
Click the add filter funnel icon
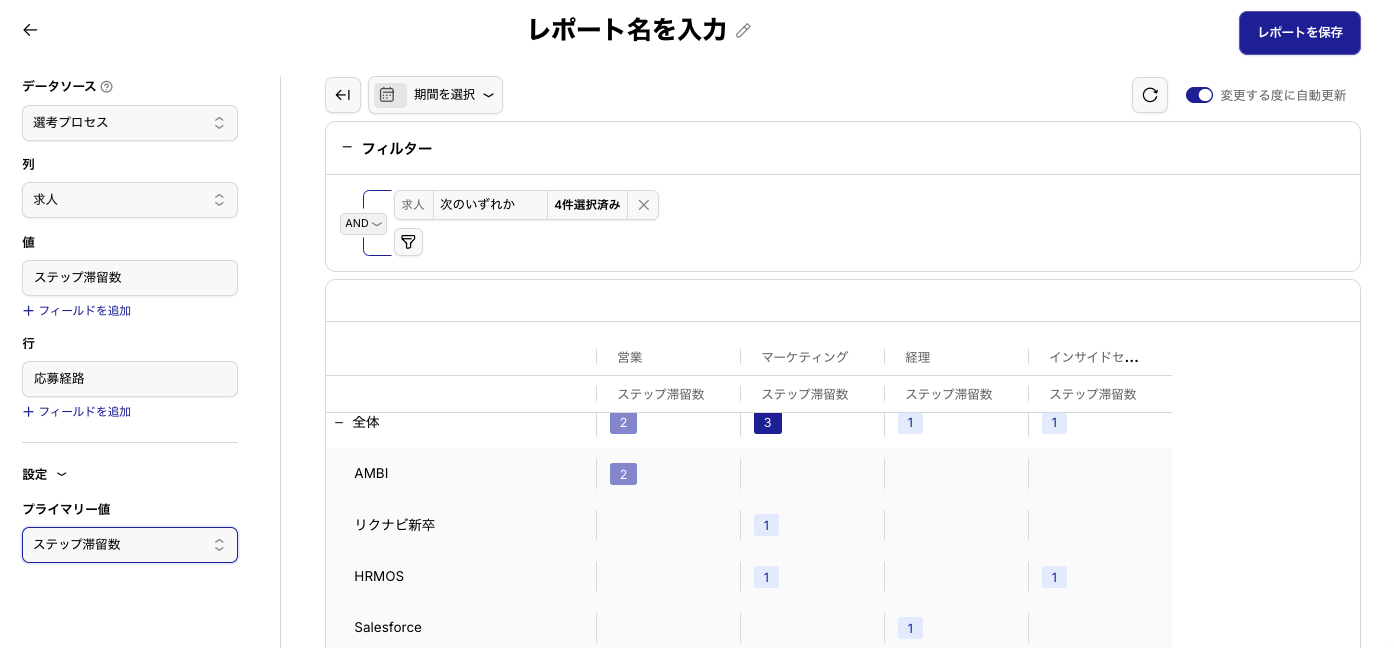pyautogui.click(x=408, y=242)
